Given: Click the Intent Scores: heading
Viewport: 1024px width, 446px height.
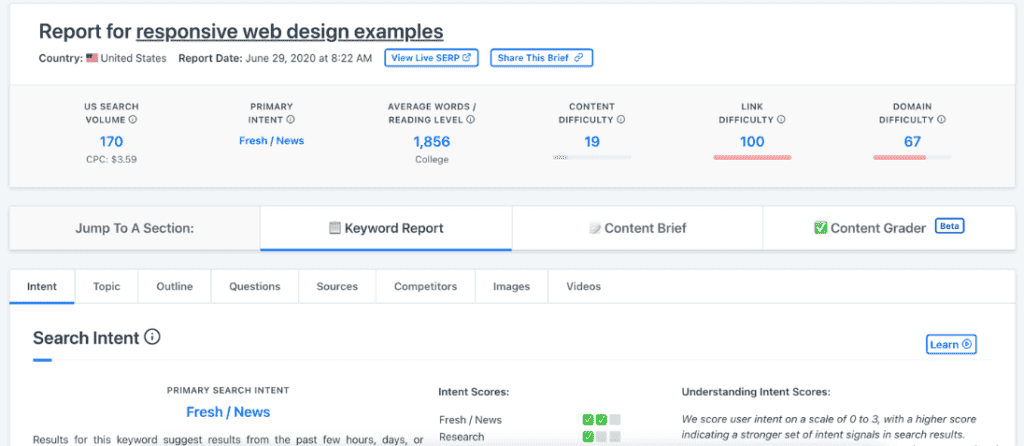Looking at the screenshot, I should click(x=473, y=392).
